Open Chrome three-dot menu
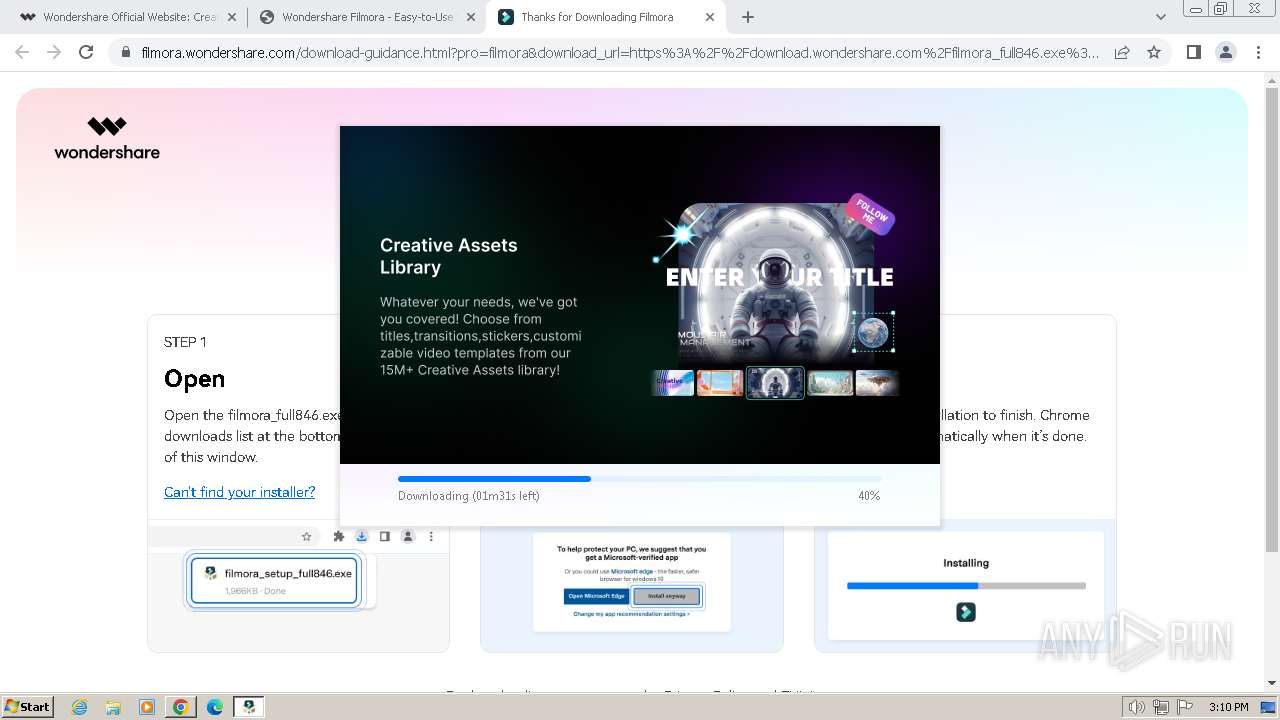The width and height of the screenshot is (1280, 720). [1258, 52]
